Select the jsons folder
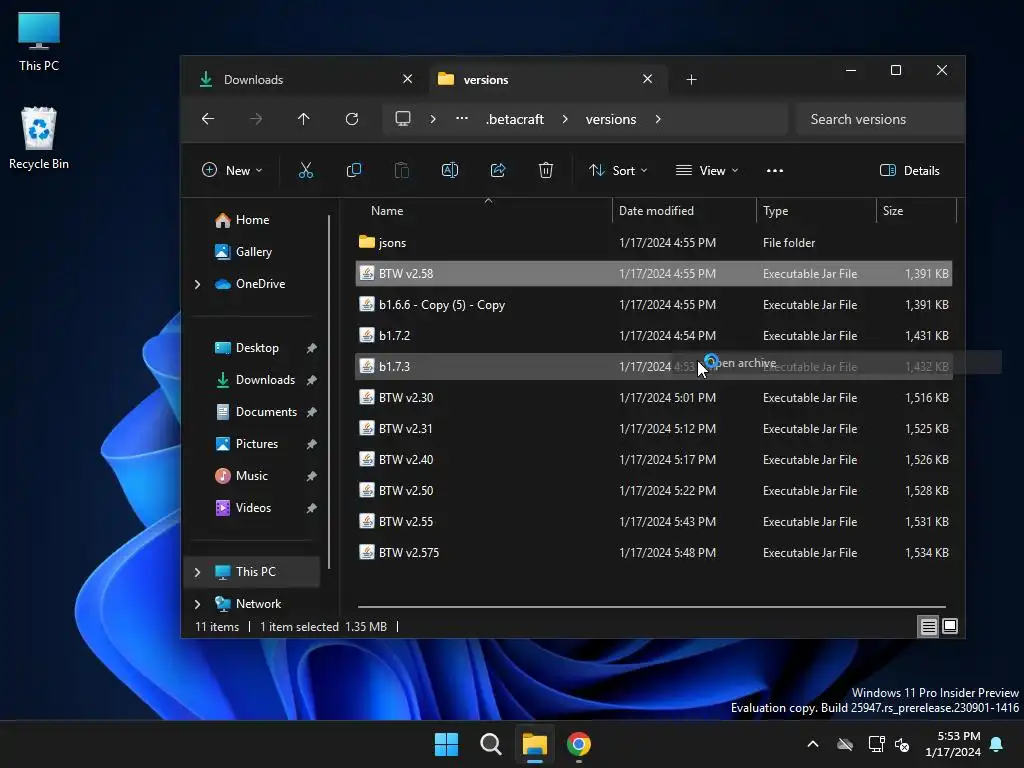Screen dimensions: 1024x768 654,243
